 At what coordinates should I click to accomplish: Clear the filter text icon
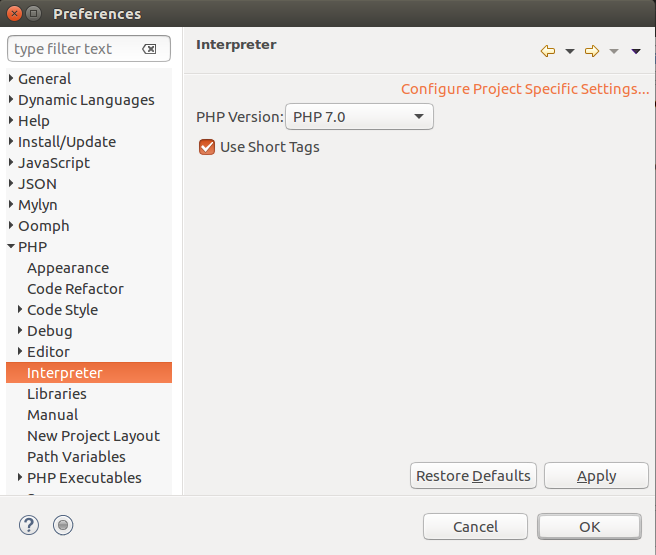pyautogui.click(x=149, y=49)
